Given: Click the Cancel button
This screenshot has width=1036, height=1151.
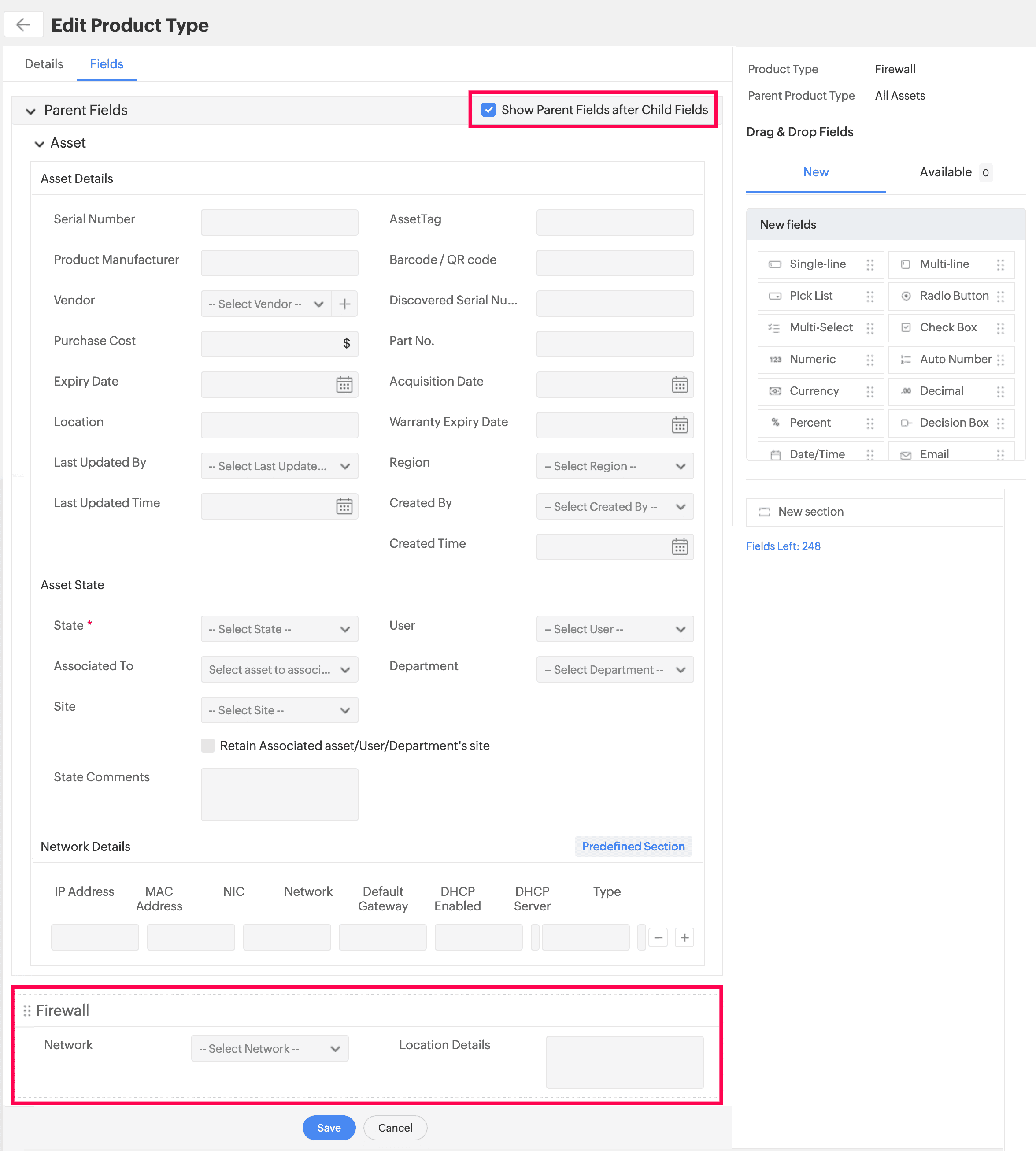Looking at the screenshot, I should pyautogui.click(x=395, y=1128).
